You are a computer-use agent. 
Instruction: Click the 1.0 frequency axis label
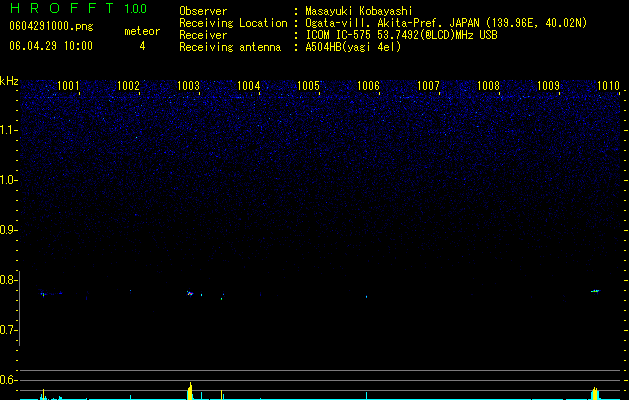[x=7, y=180]
